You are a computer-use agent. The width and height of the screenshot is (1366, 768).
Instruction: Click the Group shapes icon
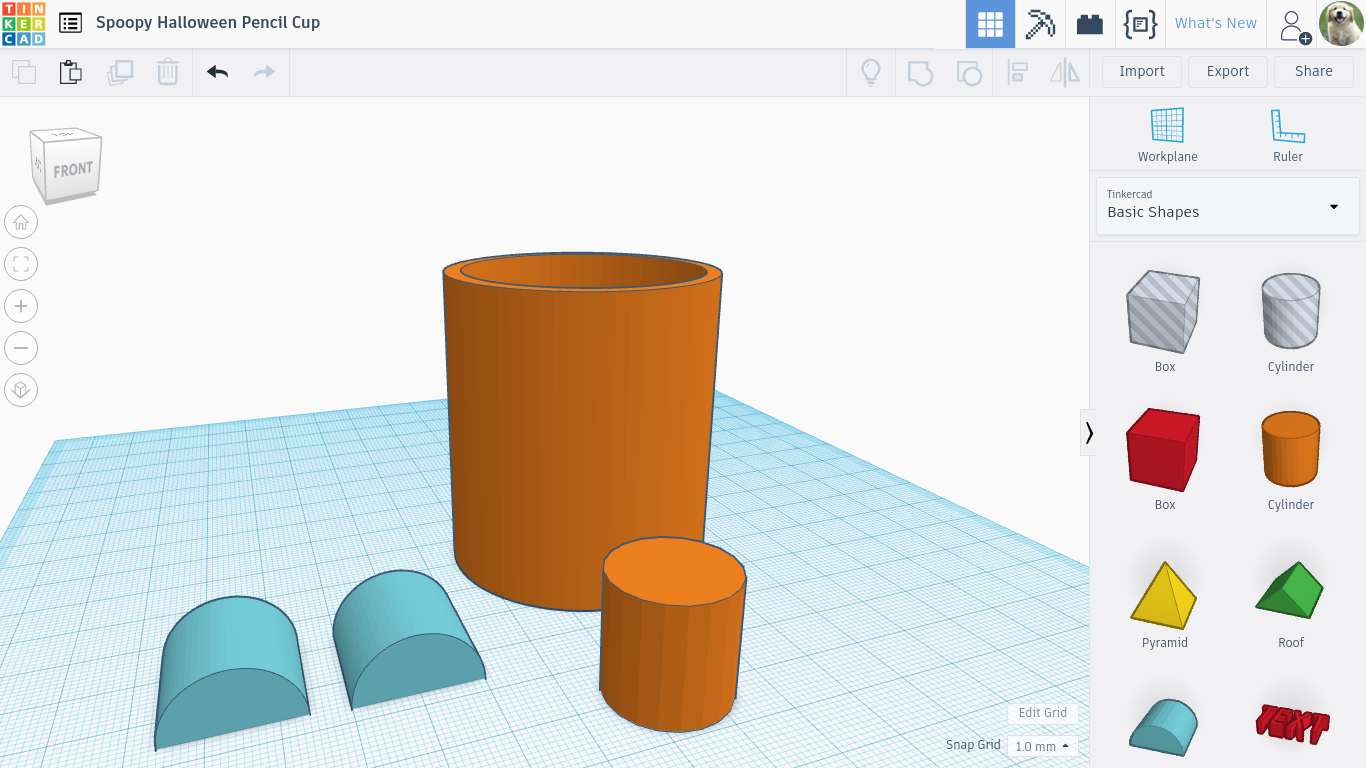click(920, 72)
